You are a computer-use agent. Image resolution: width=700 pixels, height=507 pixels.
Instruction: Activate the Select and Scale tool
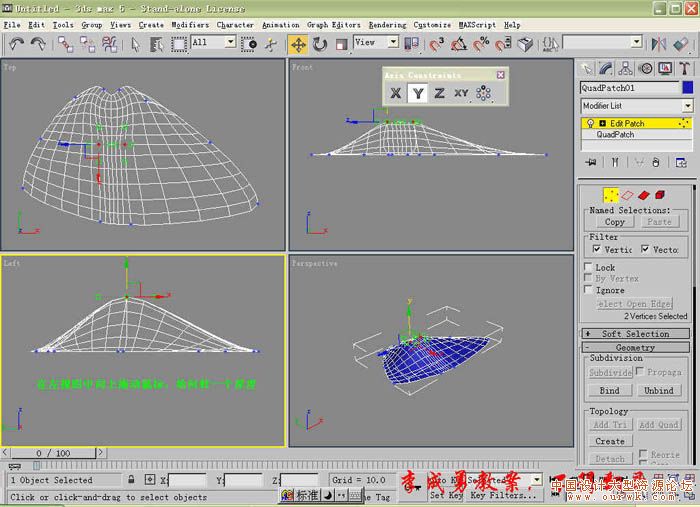[342, 44]
